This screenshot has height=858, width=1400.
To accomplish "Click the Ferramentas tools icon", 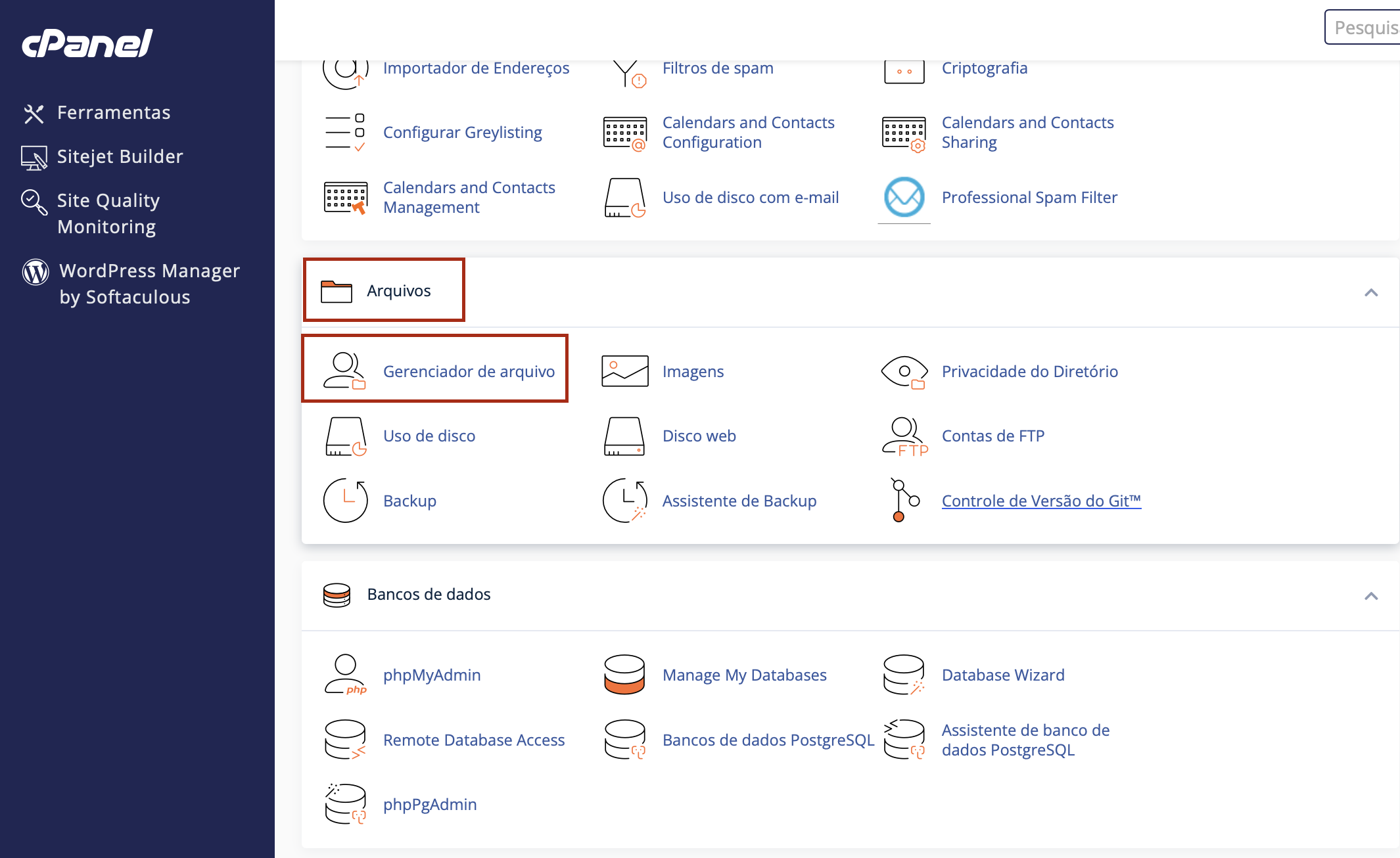I will (34, 114).
